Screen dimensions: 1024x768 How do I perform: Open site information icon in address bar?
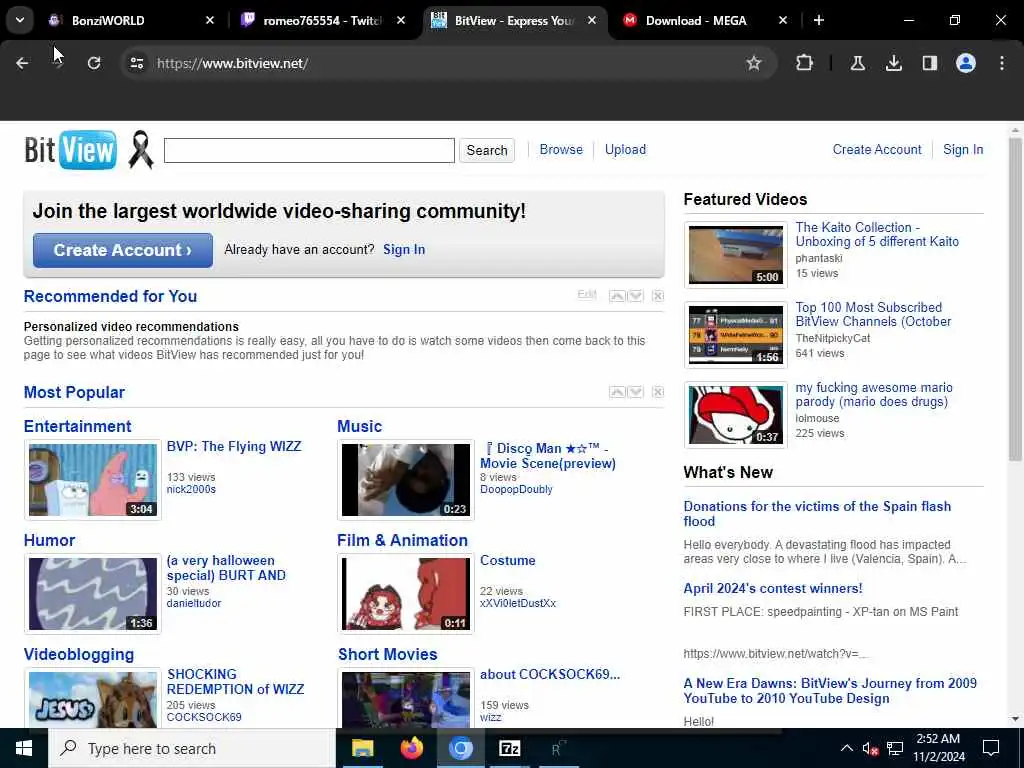pos(136,63)
